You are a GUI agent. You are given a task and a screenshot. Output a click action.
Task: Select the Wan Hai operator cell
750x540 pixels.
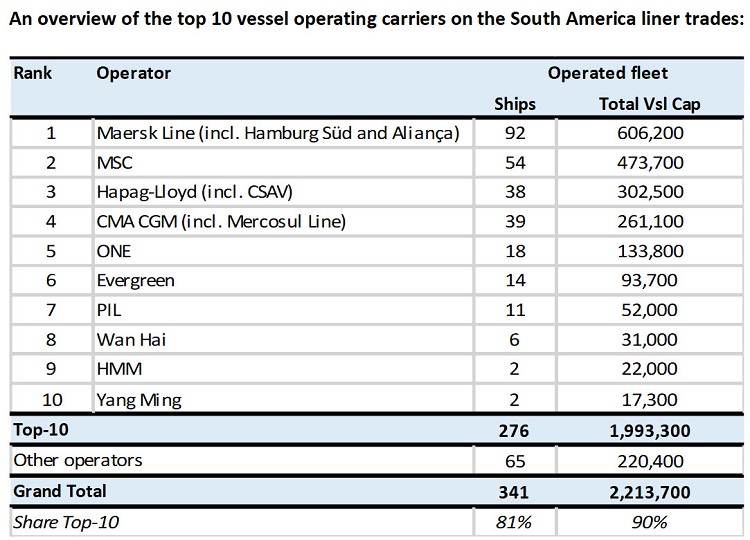click(283, 340)
